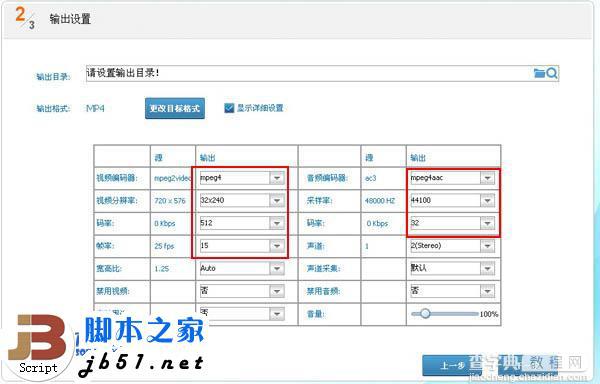
Task: Open the 视频分辨率 dropdown showing 32x240
Action: [242, 200]
